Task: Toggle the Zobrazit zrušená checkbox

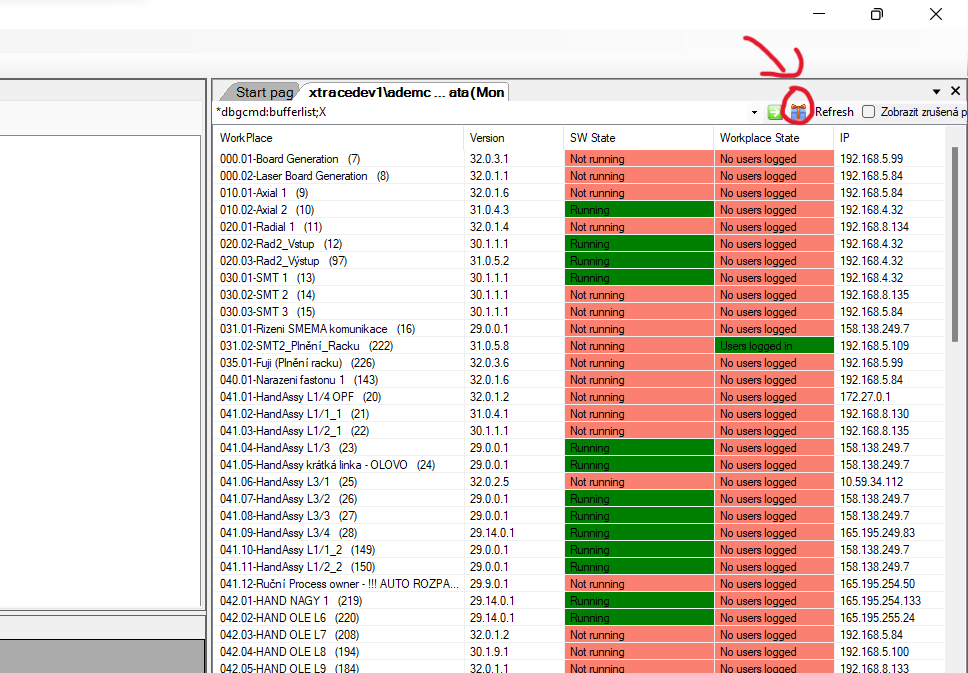Action: (x=868, y=112)
